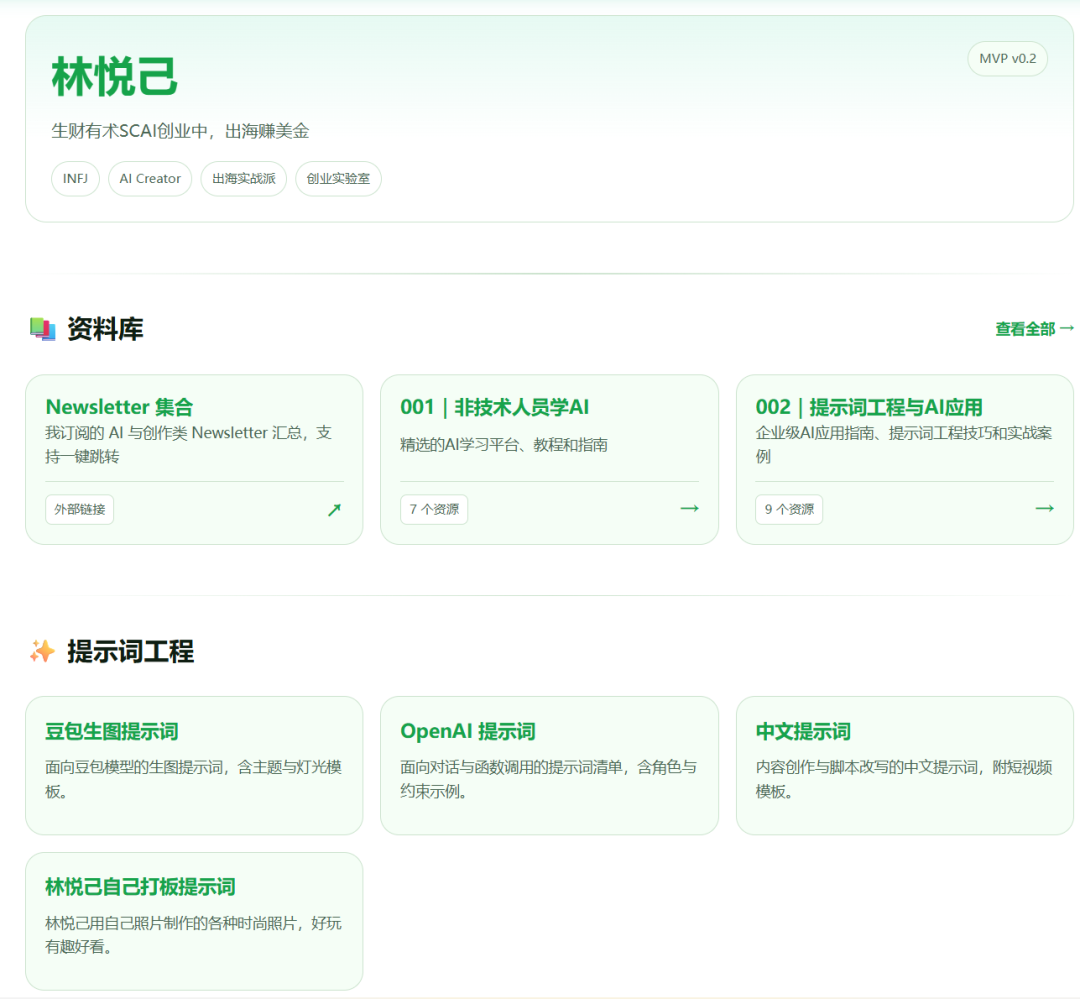This screenshot has width=1080, height=999.
Task: Click the sparkles icon beside 提示词工程 heading
Action: 42,651
